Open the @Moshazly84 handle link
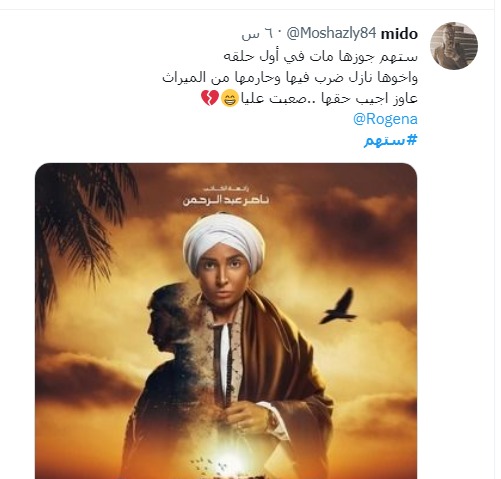The image size is (501, 479). 331,33
